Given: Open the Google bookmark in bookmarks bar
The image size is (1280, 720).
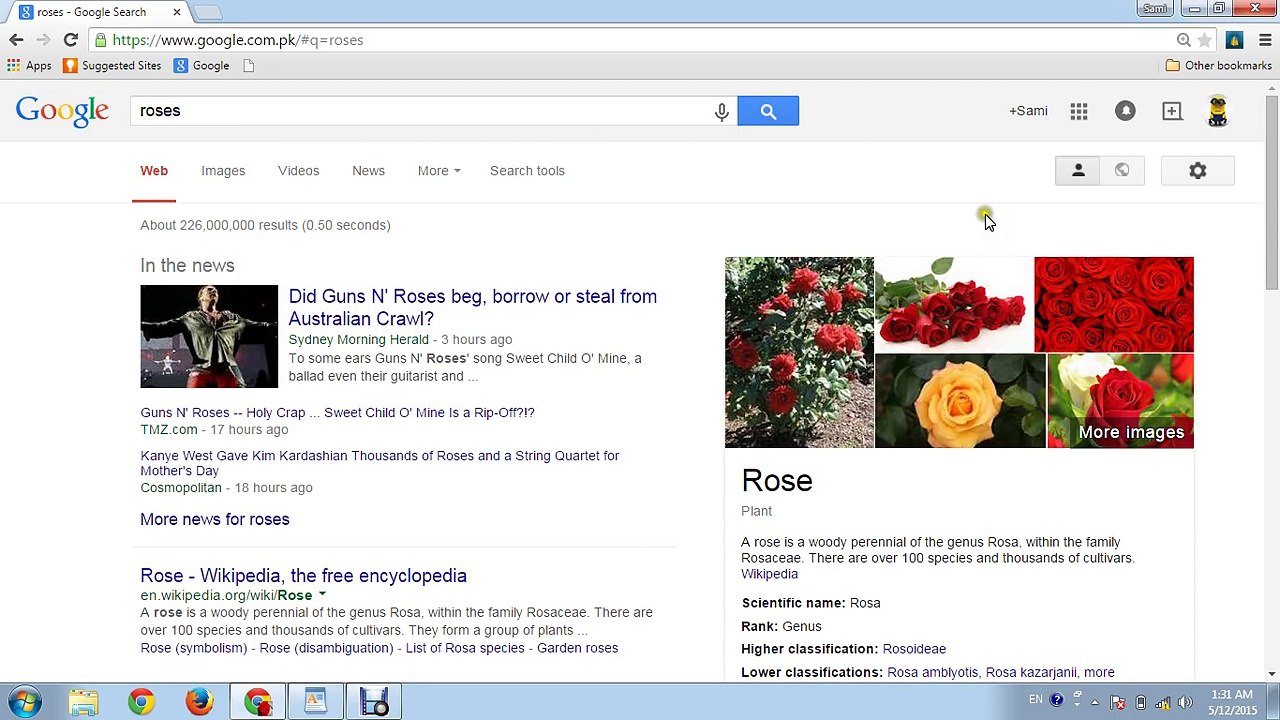Looking at the screenshot, I should click(x=202, y=65).
